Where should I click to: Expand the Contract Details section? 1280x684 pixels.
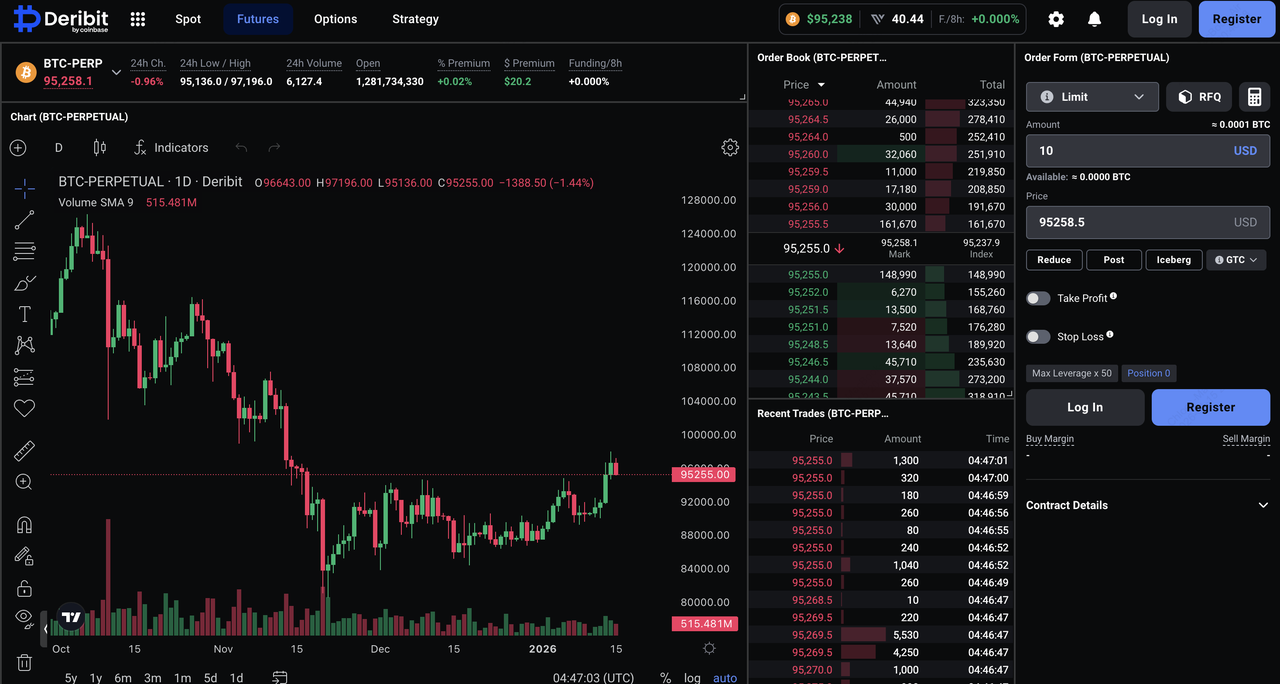point(1147,505)
